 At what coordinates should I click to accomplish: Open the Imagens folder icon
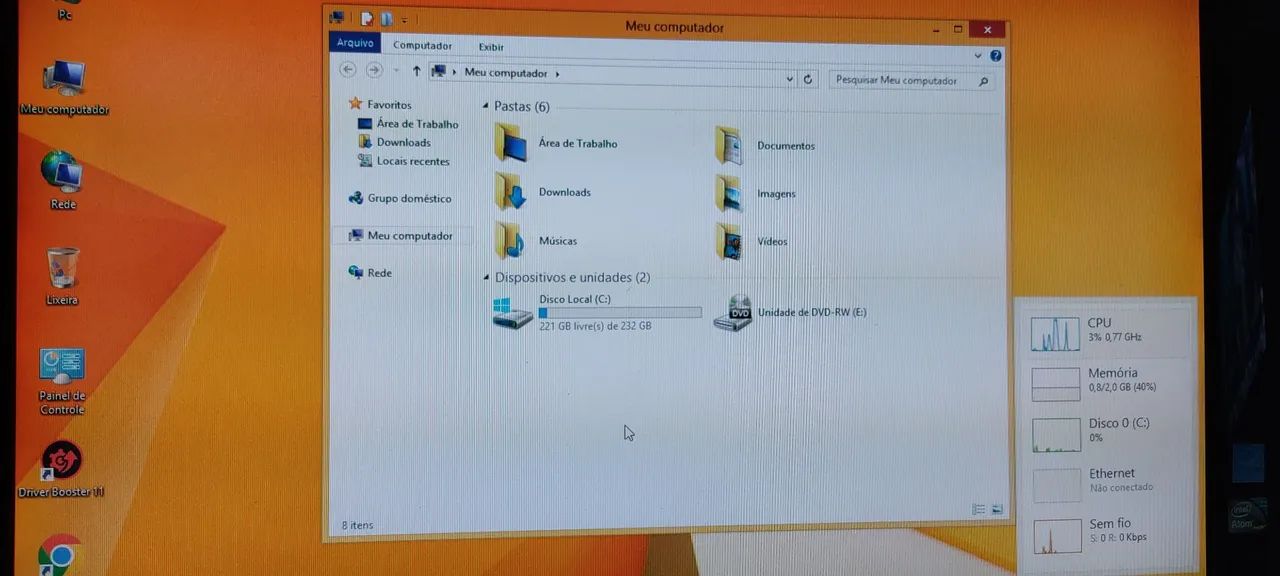pyautogui.click(x=729, y=193)
